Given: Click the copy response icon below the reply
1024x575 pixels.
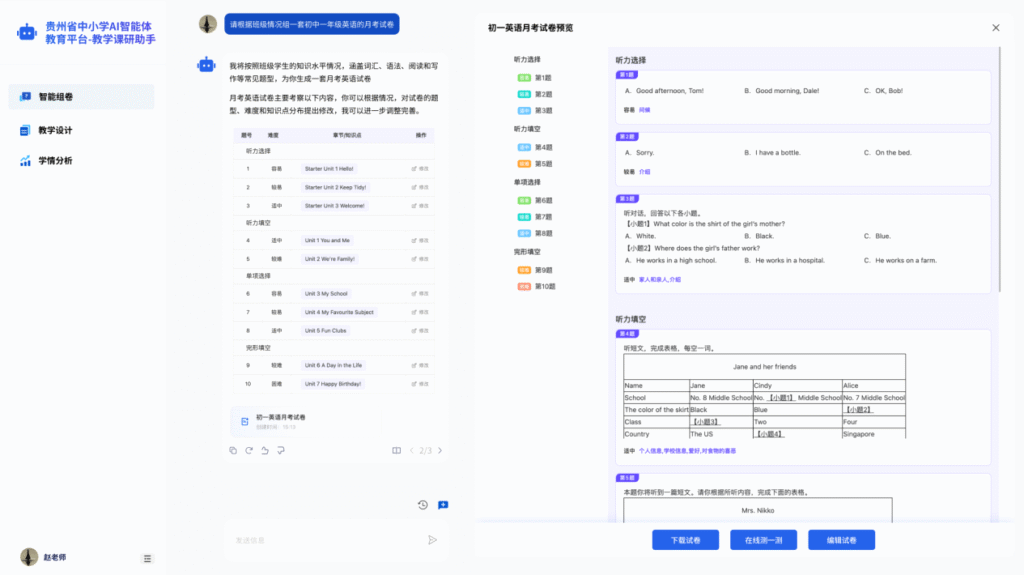Looking at the screenshot, I should coord(233,450).
